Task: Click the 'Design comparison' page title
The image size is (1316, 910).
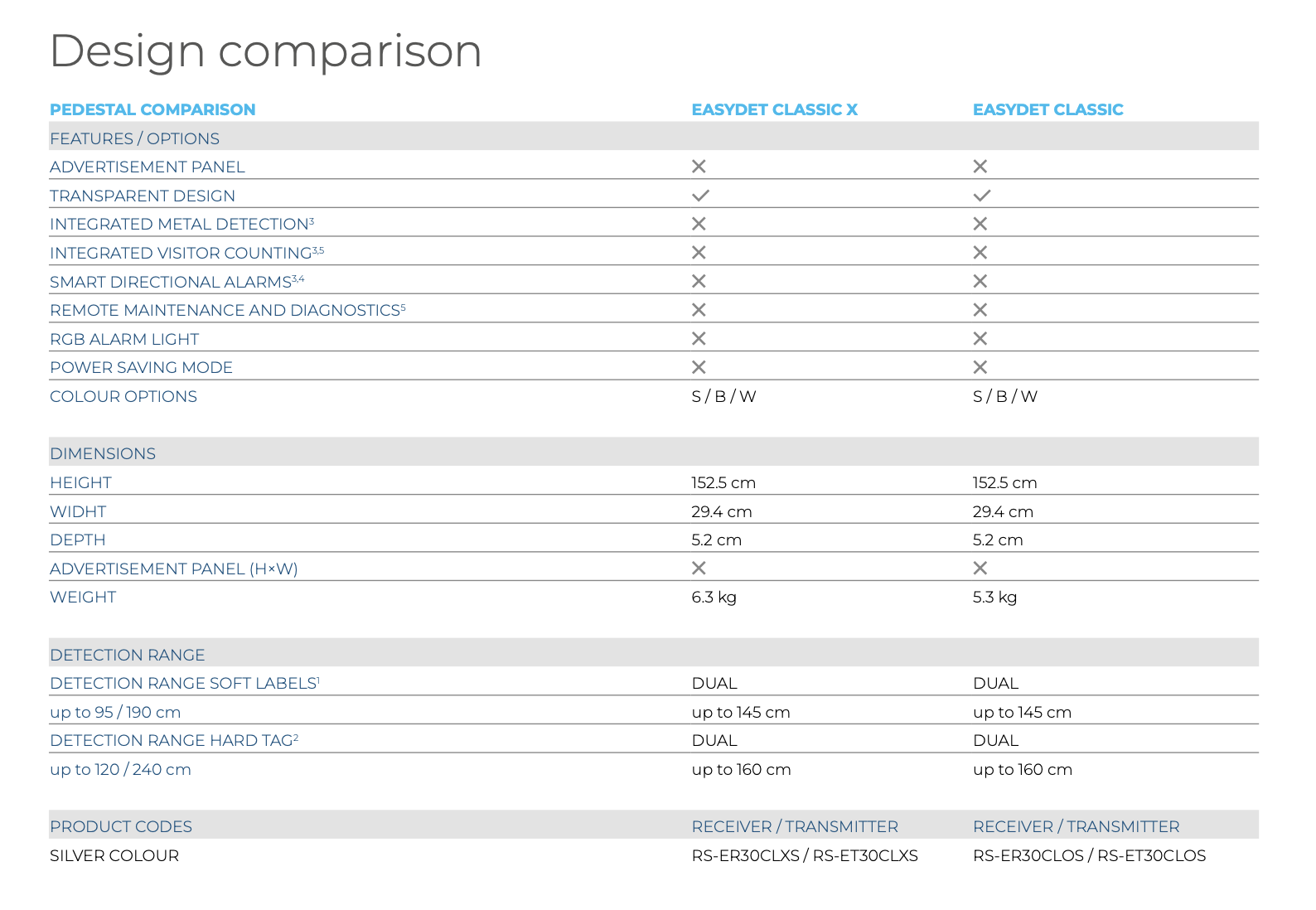Action: click(266, 51)
